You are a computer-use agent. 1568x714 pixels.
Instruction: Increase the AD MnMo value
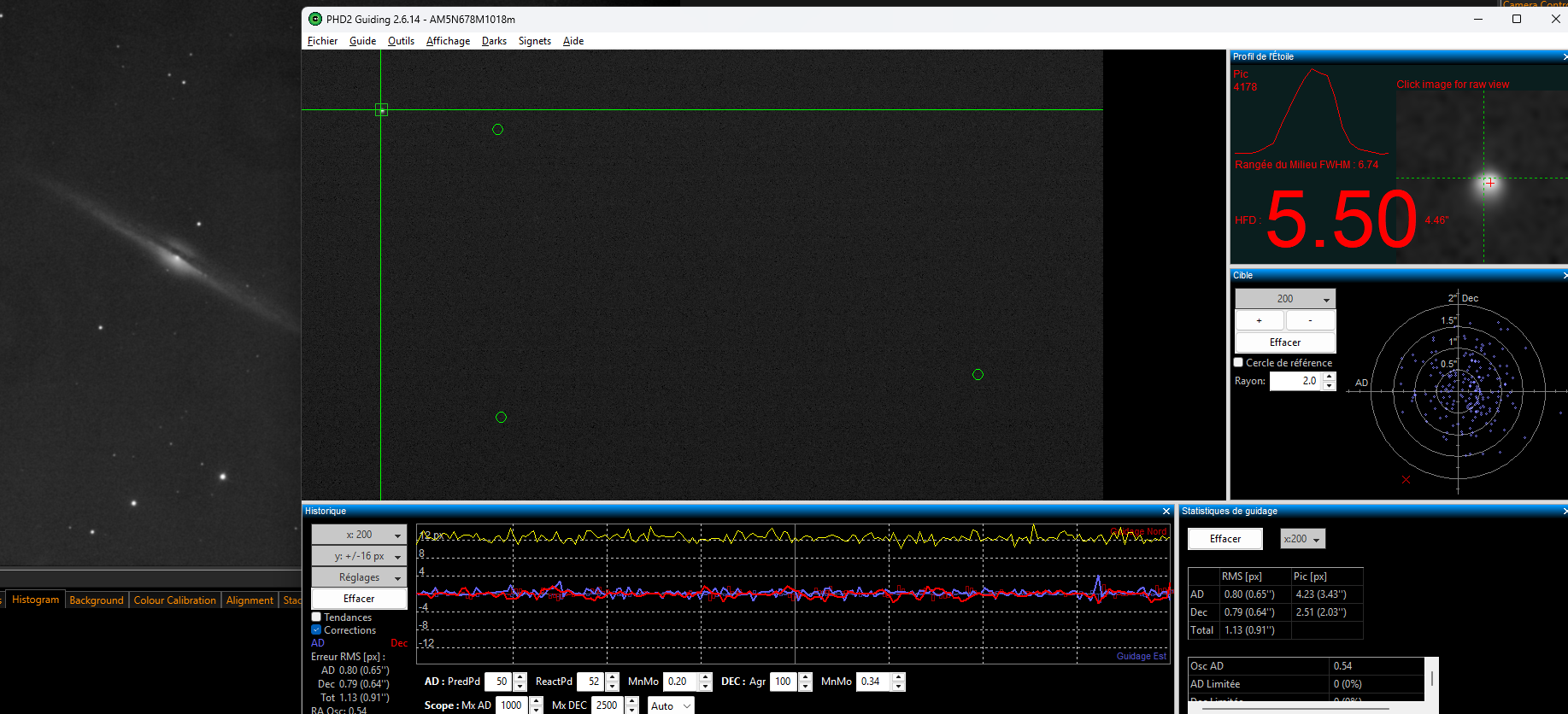tap(705, 677)
